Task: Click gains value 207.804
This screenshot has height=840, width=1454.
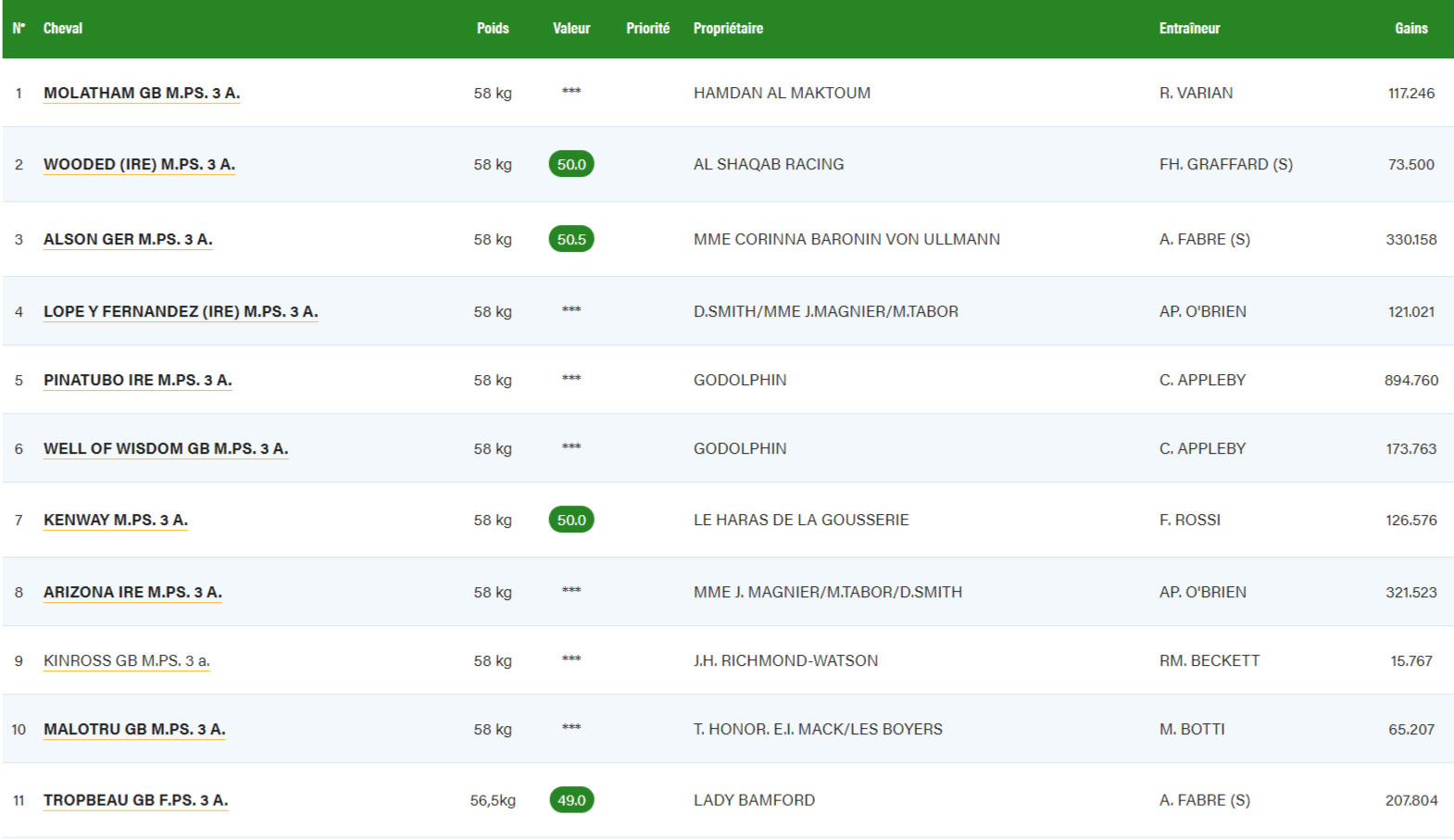Action: (x=1411, y=801)
